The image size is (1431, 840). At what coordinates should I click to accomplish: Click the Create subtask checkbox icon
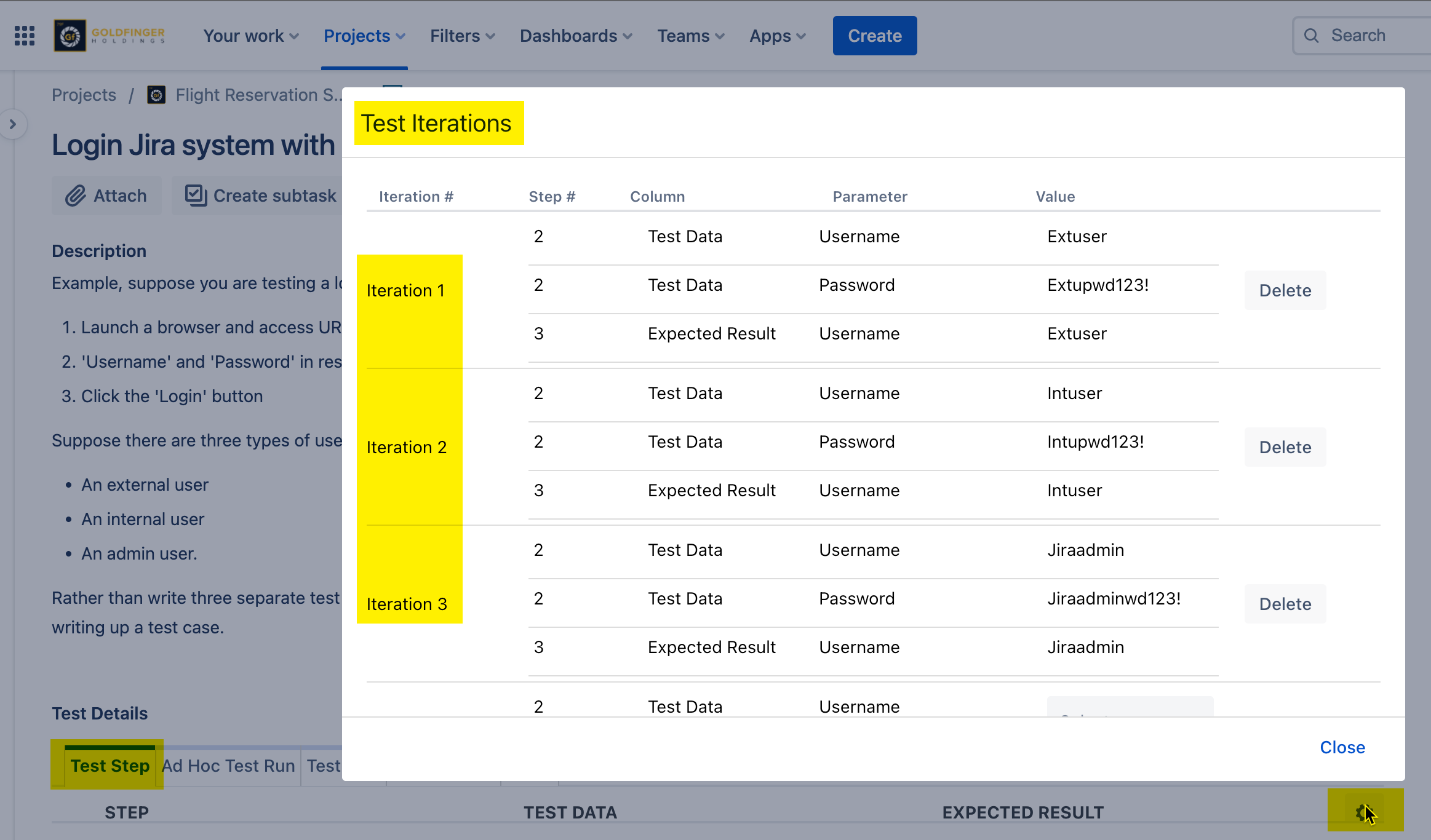point(195,196)
